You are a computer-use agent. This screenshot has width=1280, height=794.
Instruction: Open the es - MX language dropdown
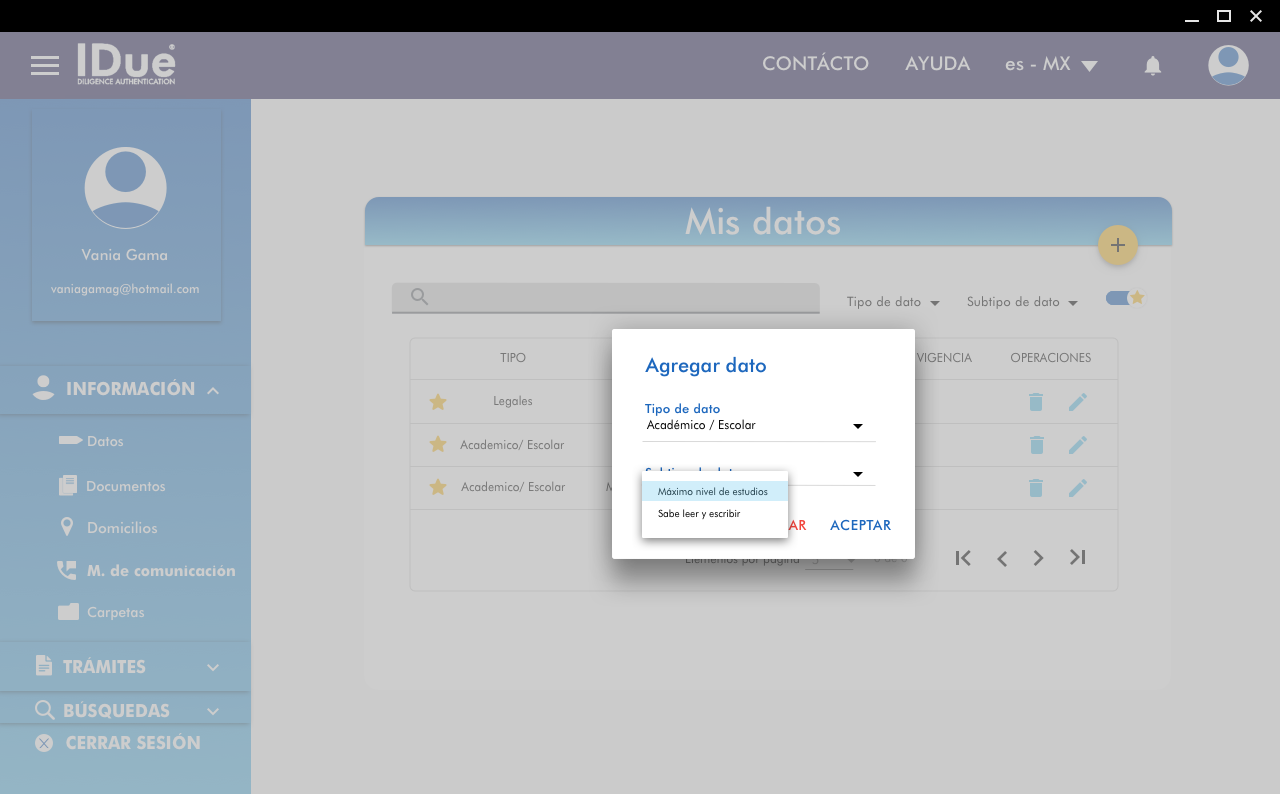click(x=1050, y=65)
